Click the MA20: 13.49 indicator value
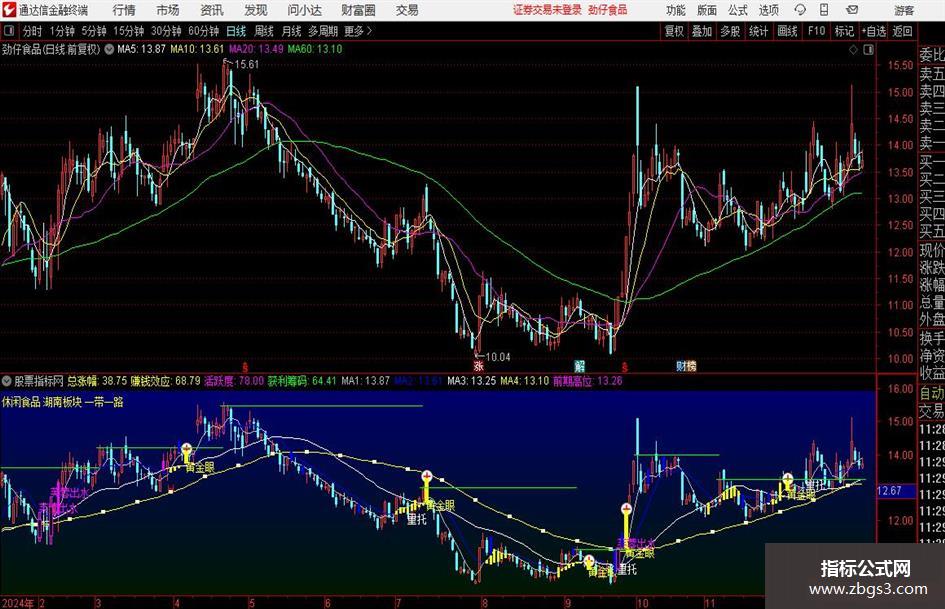945x609 pixels. click(x=256, y=49)
